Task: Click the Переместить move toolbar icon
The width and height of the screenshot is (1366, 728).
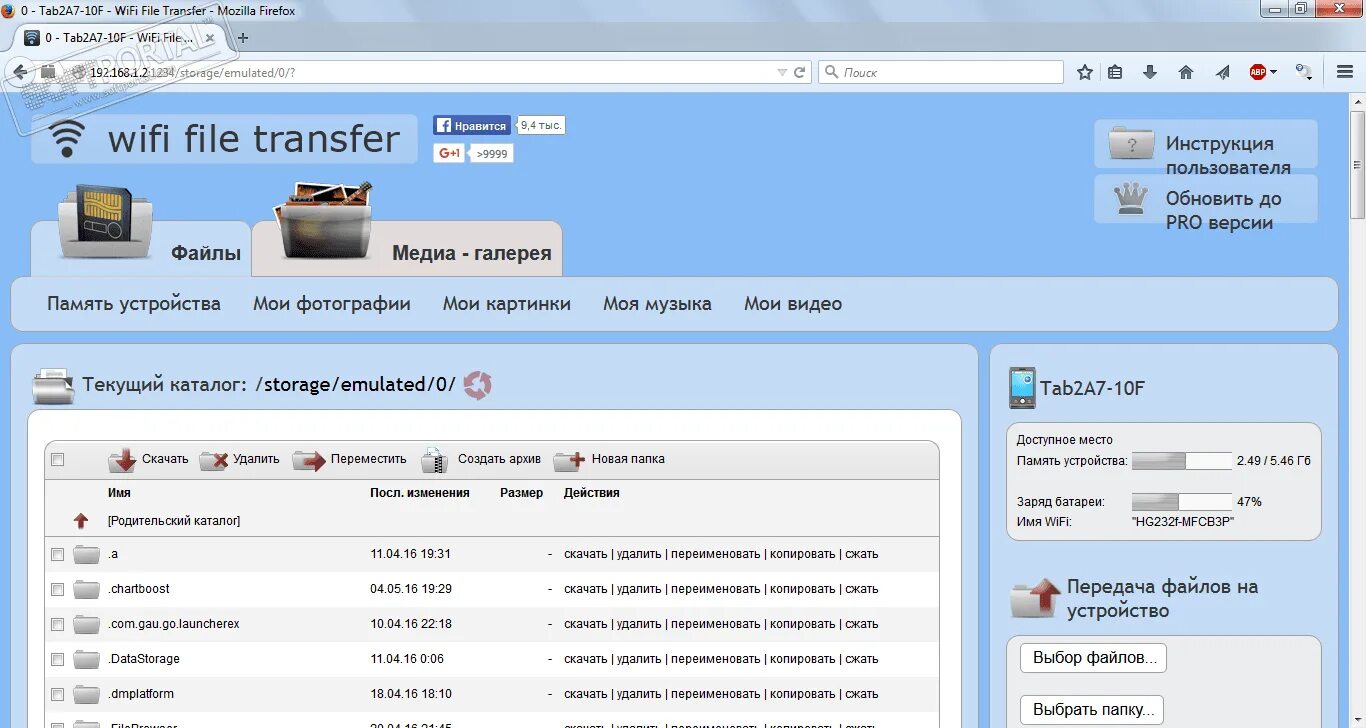Action: pyautogui.click(x=310, y=460)
